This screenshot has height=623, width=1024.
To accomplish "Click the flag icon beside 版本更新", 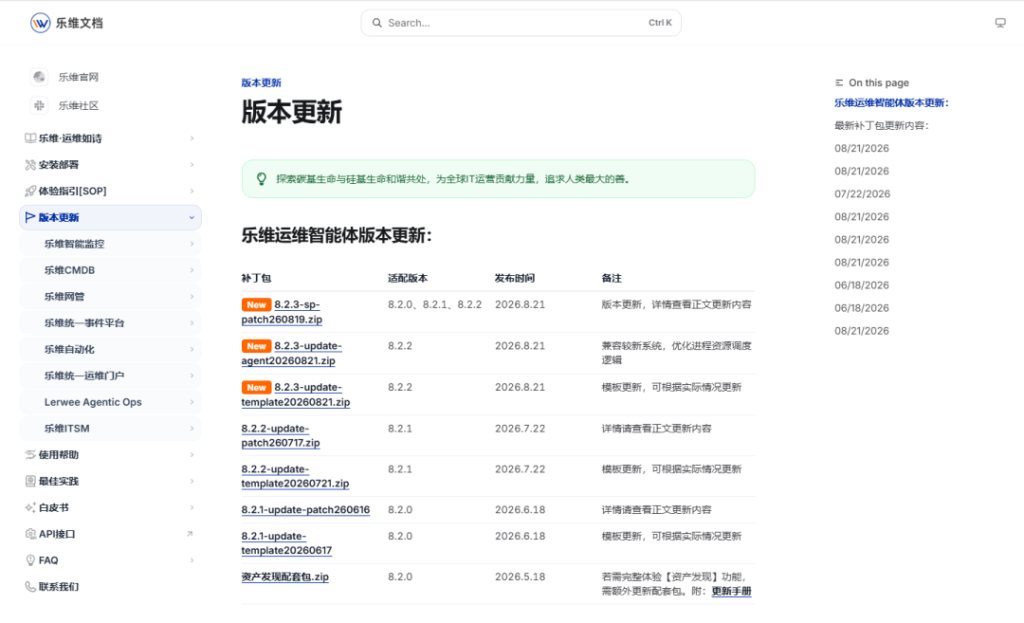I will tap(30, 217).
